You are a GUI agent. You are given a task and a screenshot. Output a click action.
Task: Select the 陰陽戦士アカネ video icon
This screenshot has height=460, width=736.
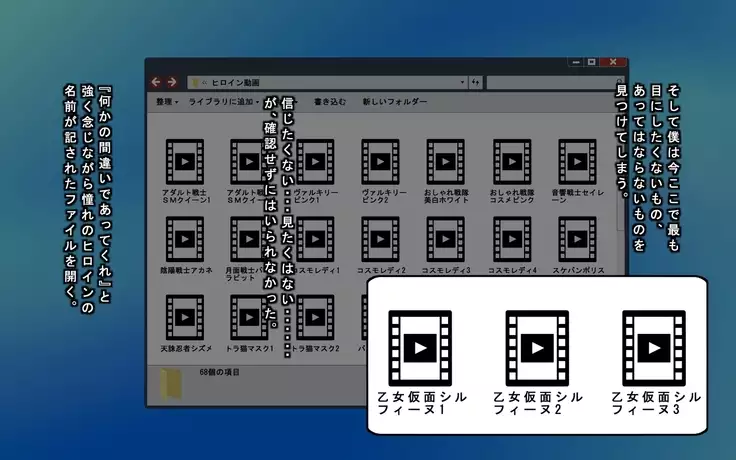[185, 239]
